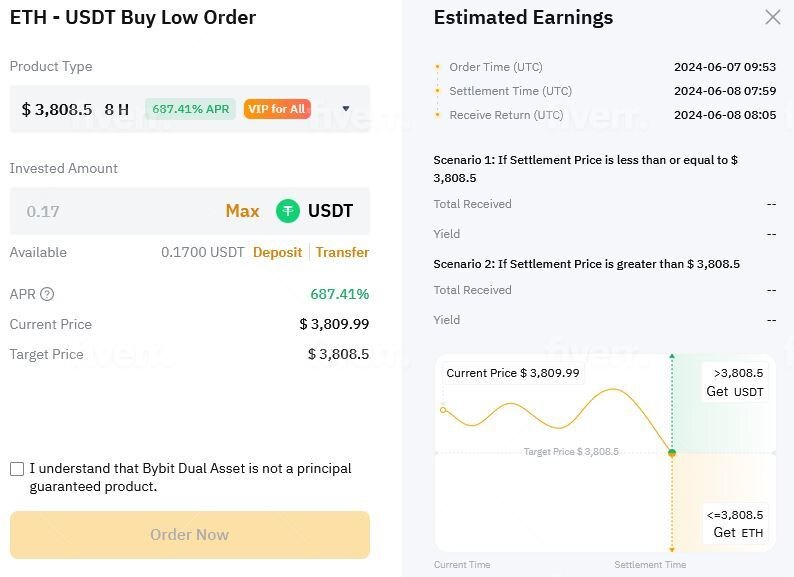This screenshot has height=577, width=794.
Task: Open the Transfer link
Action: tap(342, 252)
